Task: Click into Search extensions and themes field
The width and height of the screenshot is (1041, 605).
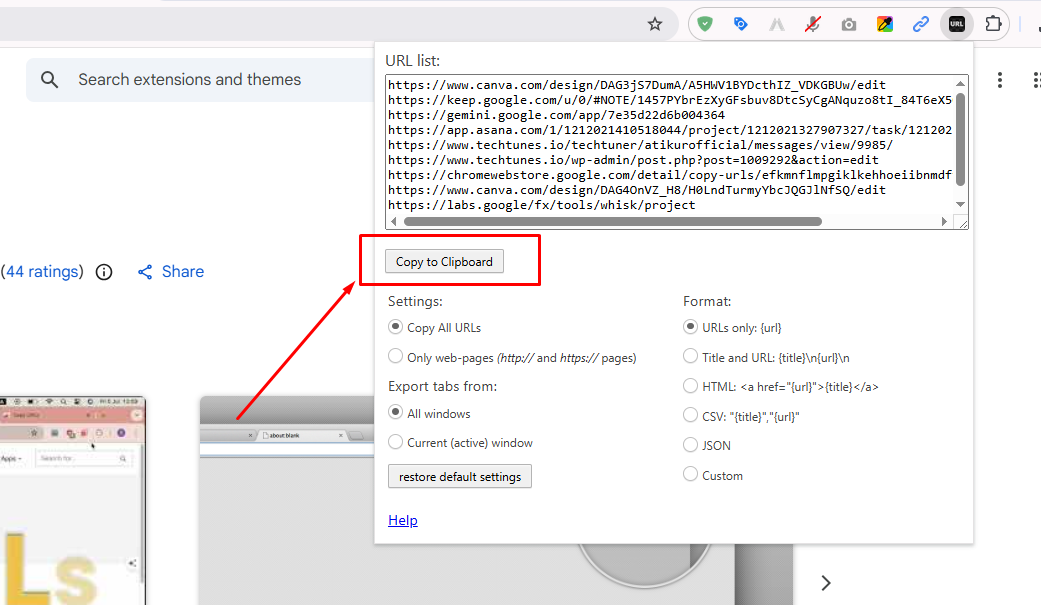Action: [x=199, y=80]
